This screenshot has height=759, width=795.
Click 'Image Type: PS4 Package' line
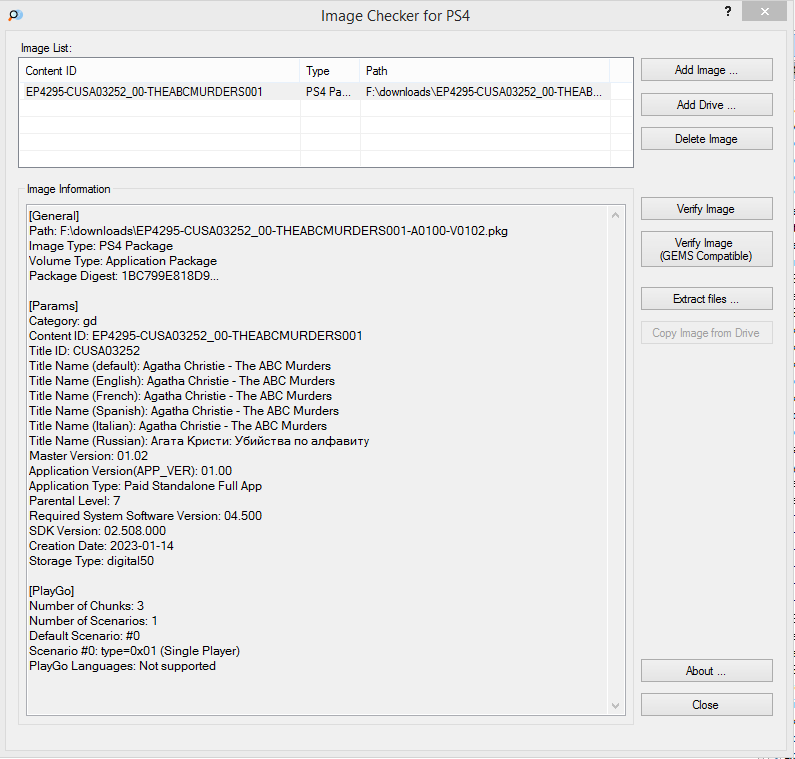101,246
